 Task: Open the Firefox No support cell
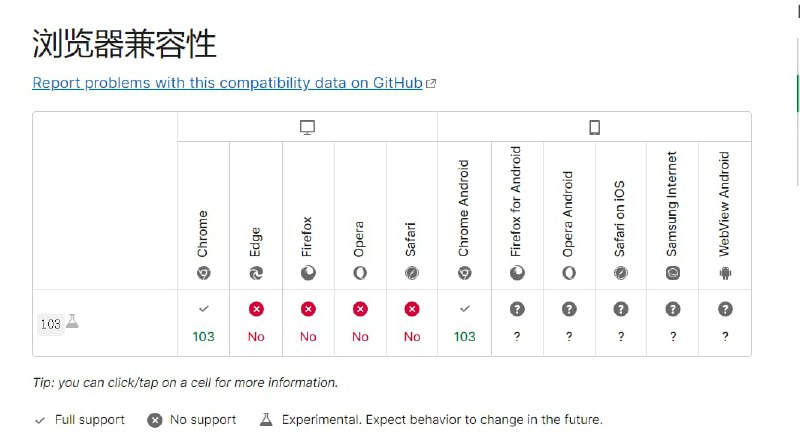[308, 323]
